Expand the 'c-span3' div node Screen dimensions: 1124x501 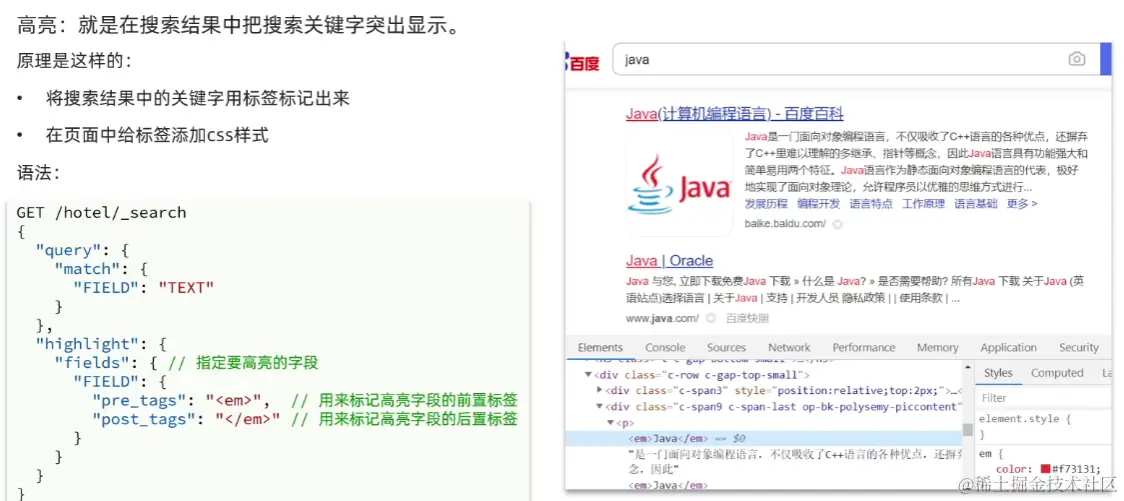pyautogui.click(x=600, y=391)
